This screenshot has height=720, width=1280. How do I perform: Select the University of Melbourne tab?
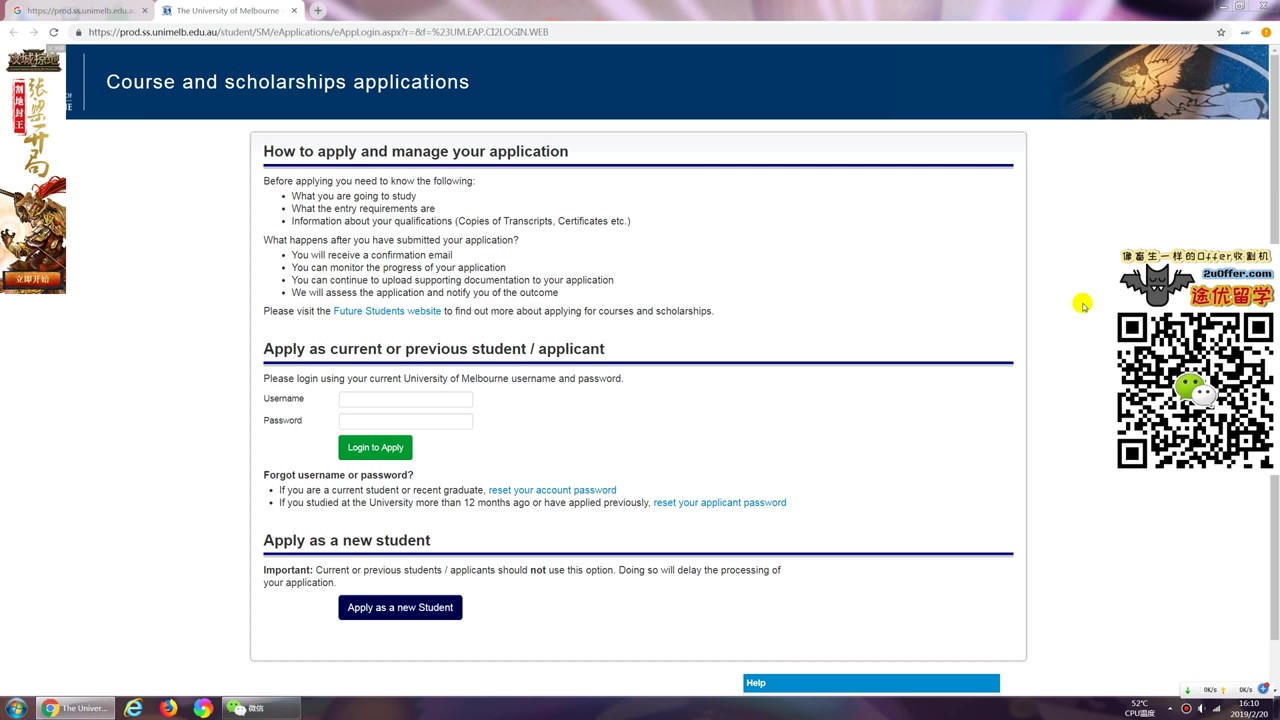[x=228, y=11]
